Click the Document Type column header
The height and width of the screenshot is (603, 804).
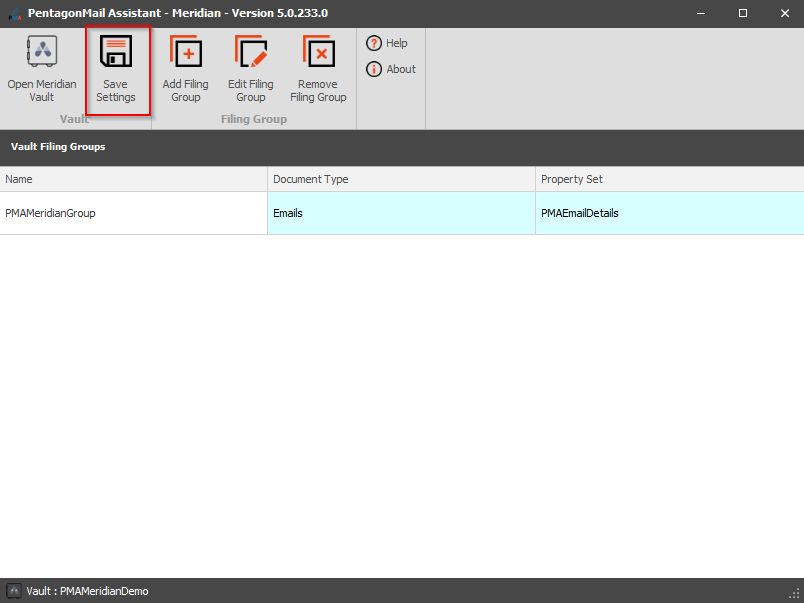tap(401, 179)
